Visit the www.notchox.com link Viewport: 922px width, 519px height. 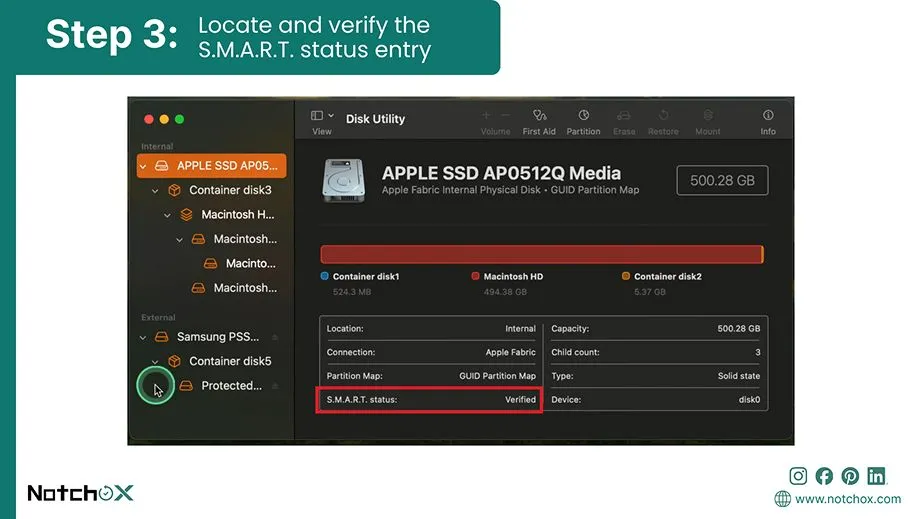point(848,499)
